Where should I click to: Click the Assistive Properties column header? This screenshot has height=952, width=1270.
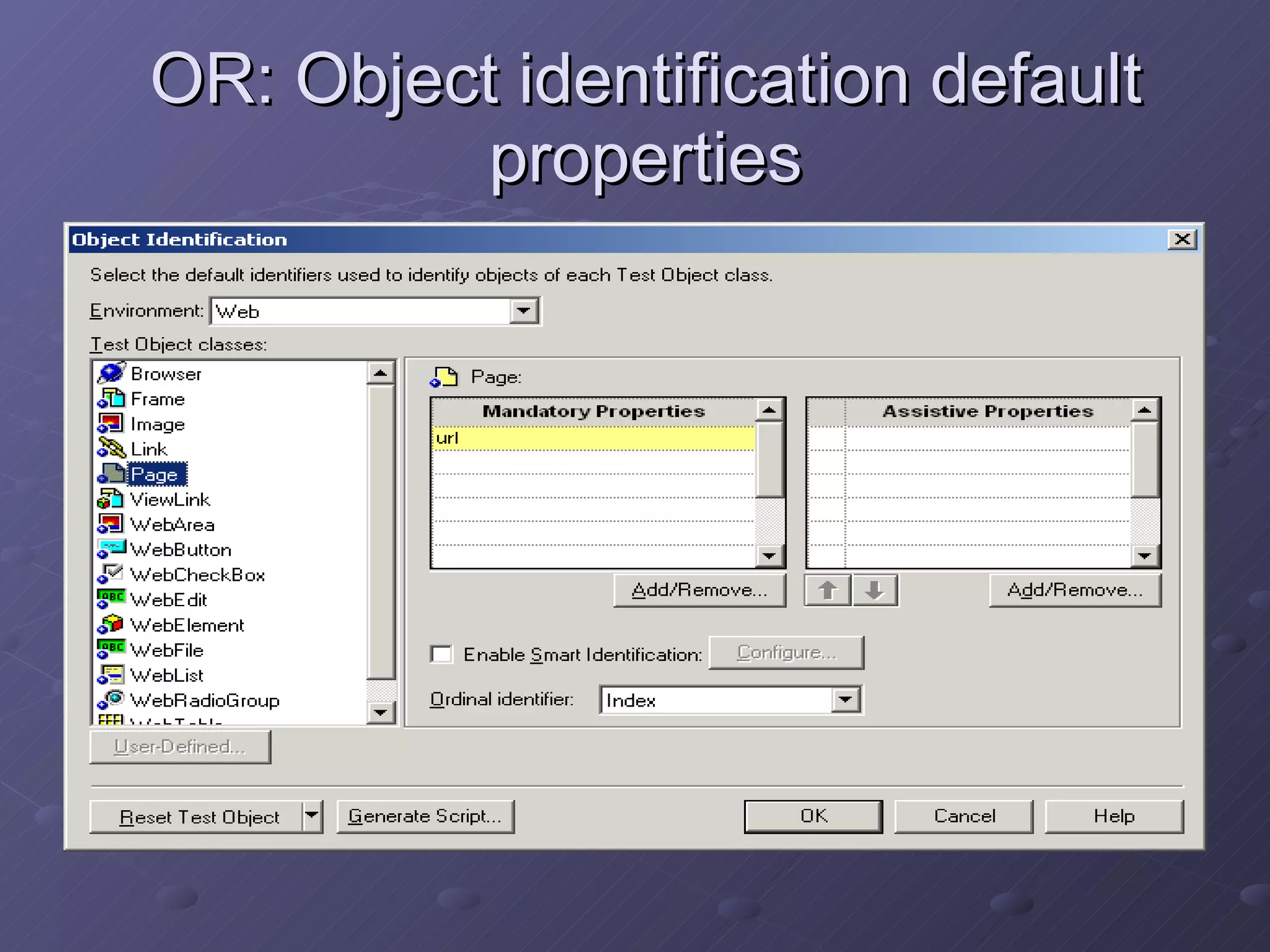click(x=987, y=412)
